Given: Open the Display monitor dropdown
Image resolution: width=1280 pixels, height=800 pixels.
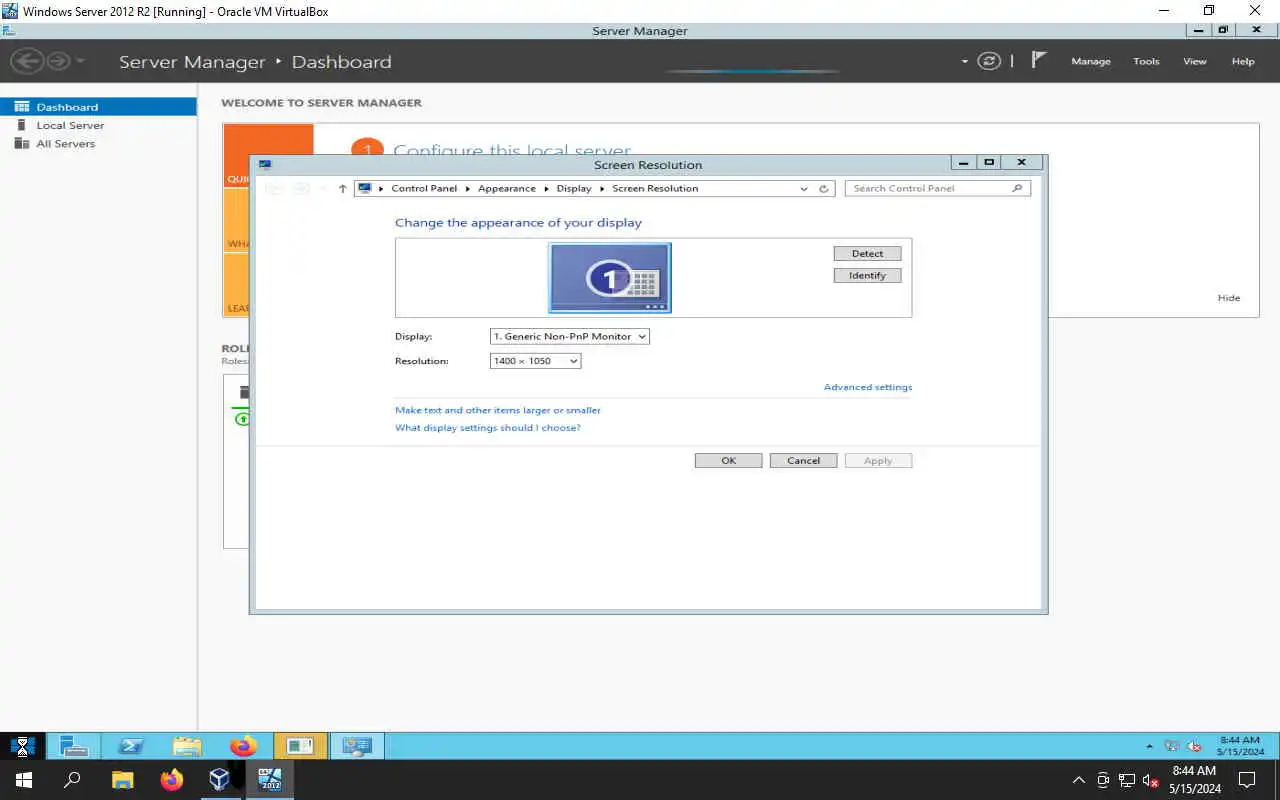Looking at the screenshot, I should click(x=570, y=336).
